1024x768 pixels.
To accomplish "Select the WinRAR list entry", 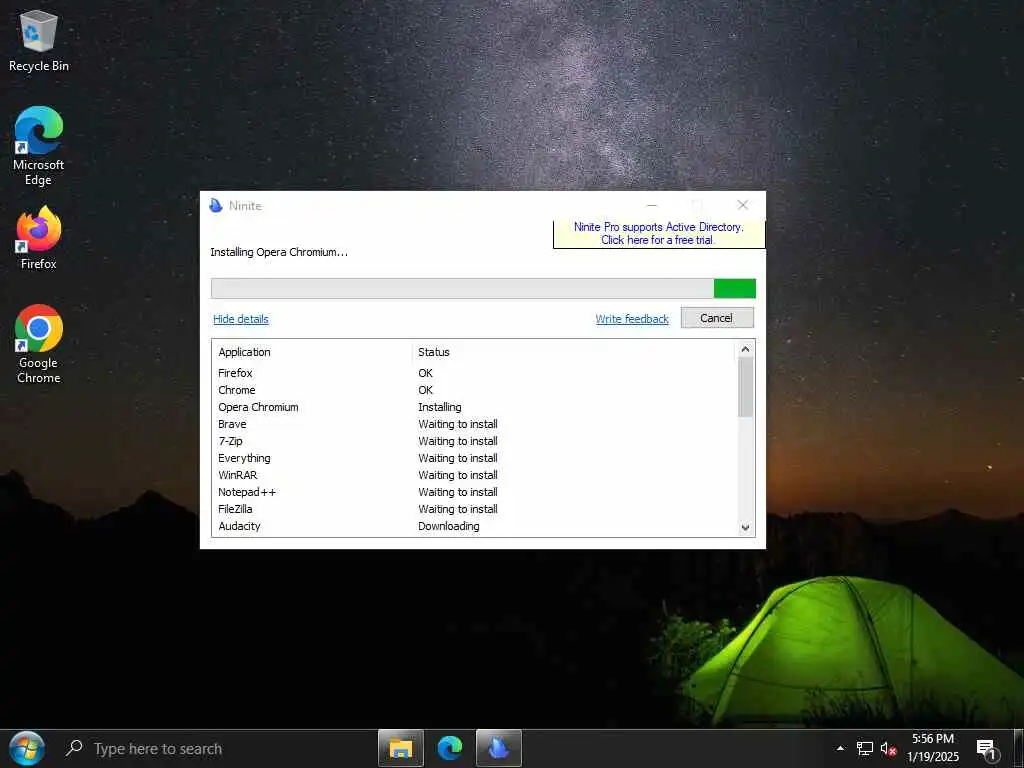I will tap(475, 475).
